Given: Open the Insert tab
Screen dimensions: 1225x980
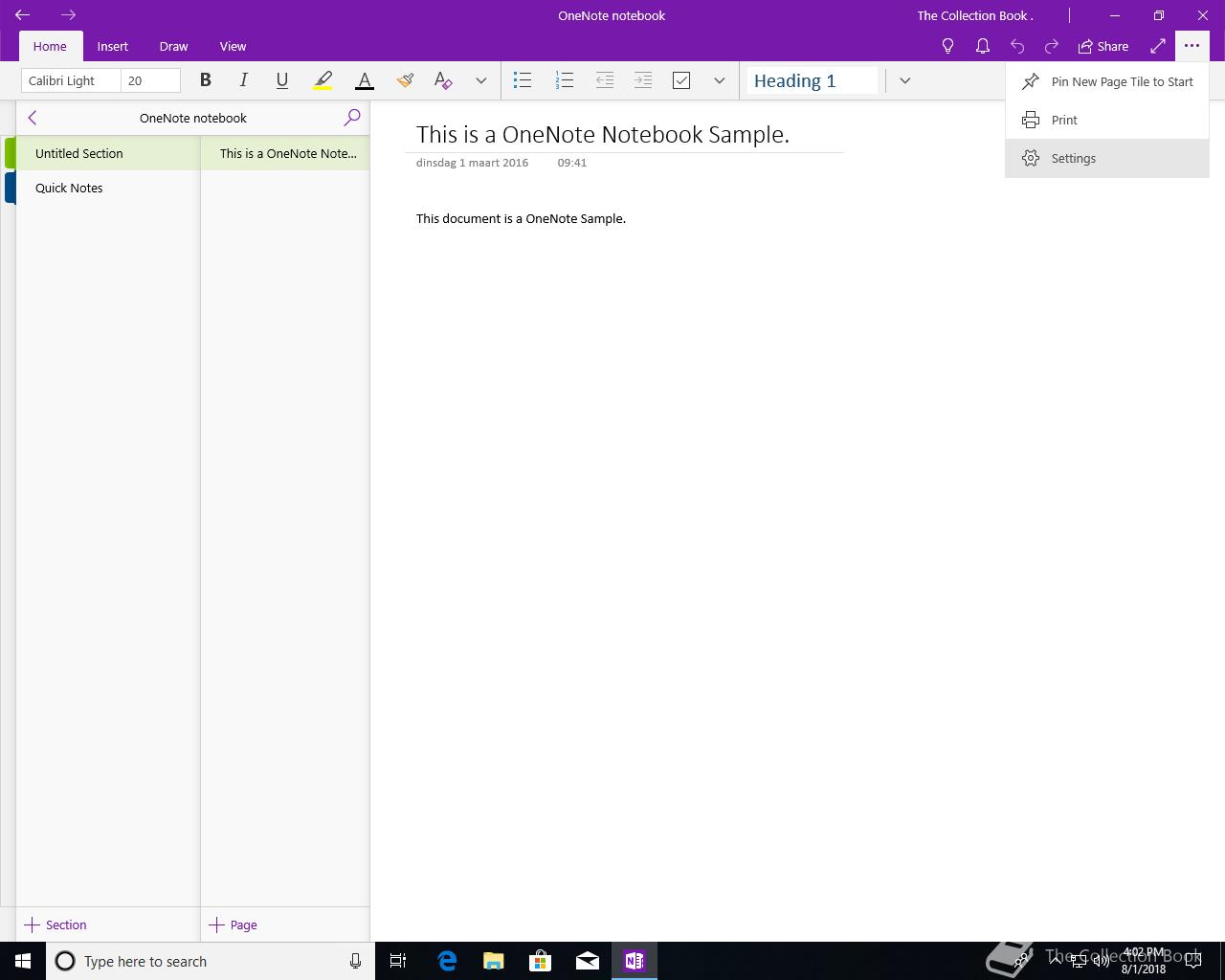Looking at the screenshot, I should point(112,46).
